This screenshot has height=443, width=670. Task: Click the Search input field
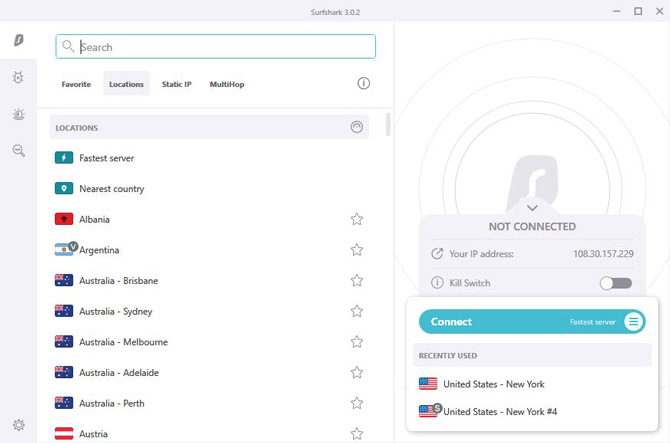click(x=216, y=47)
